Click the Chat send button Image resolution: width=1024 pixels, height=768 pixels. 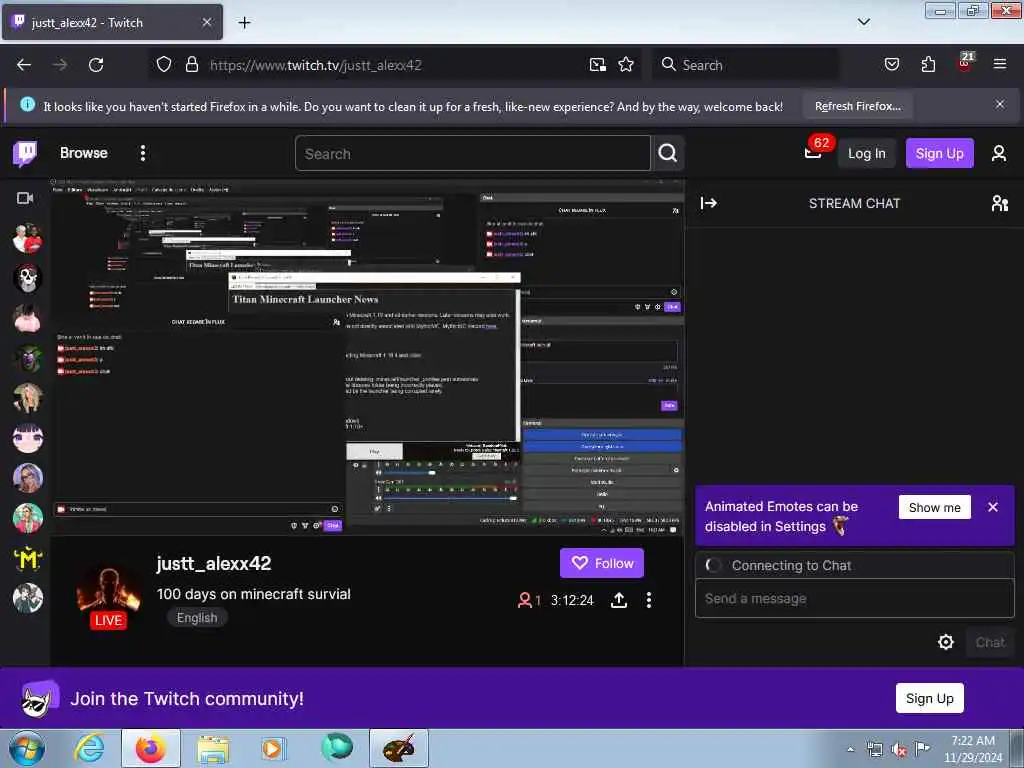point(990,642)
